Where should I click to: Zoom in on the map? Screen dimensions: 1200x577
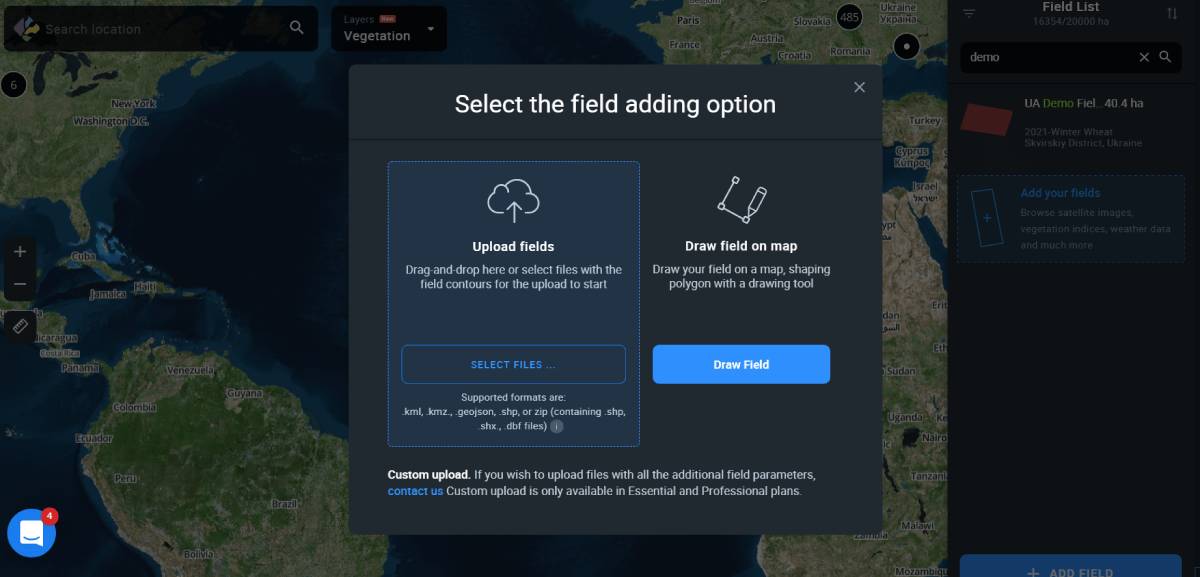[20, 252]
